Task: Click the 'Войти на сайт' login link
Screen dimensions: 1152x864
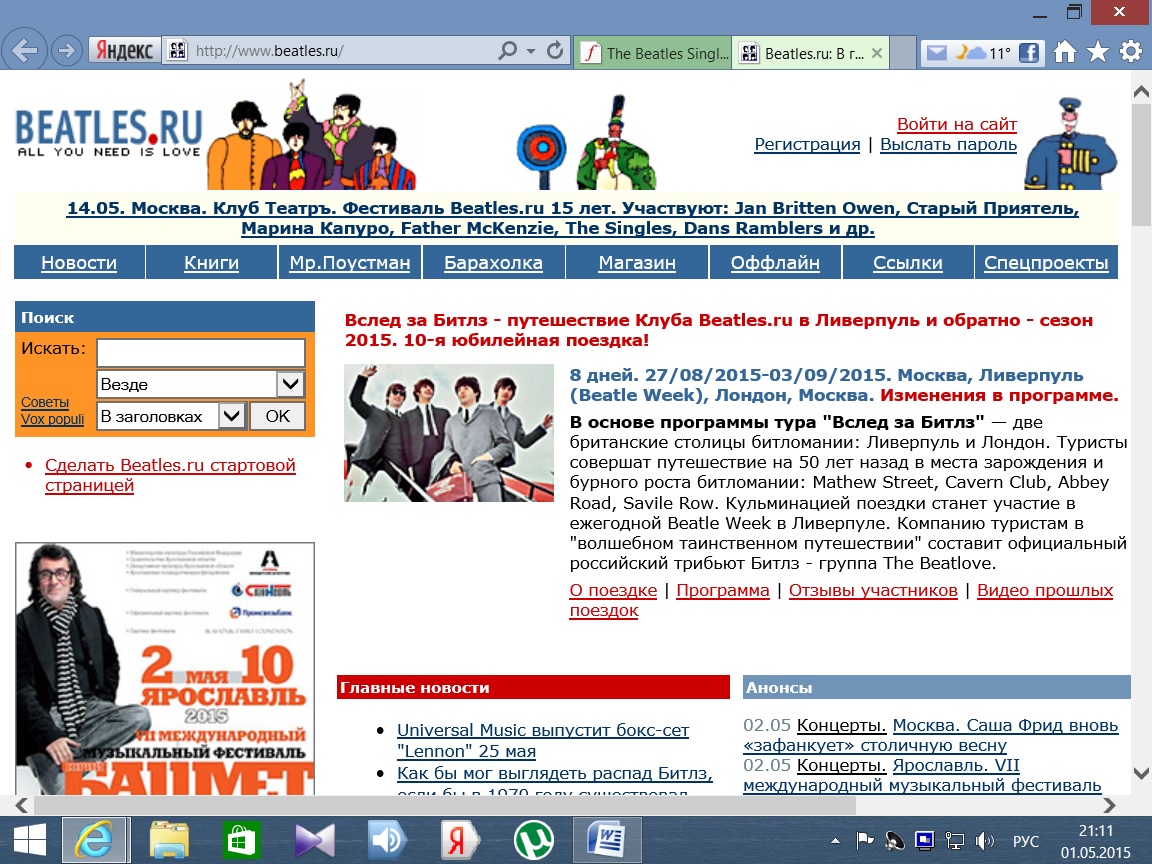Action: click(956, 124)
